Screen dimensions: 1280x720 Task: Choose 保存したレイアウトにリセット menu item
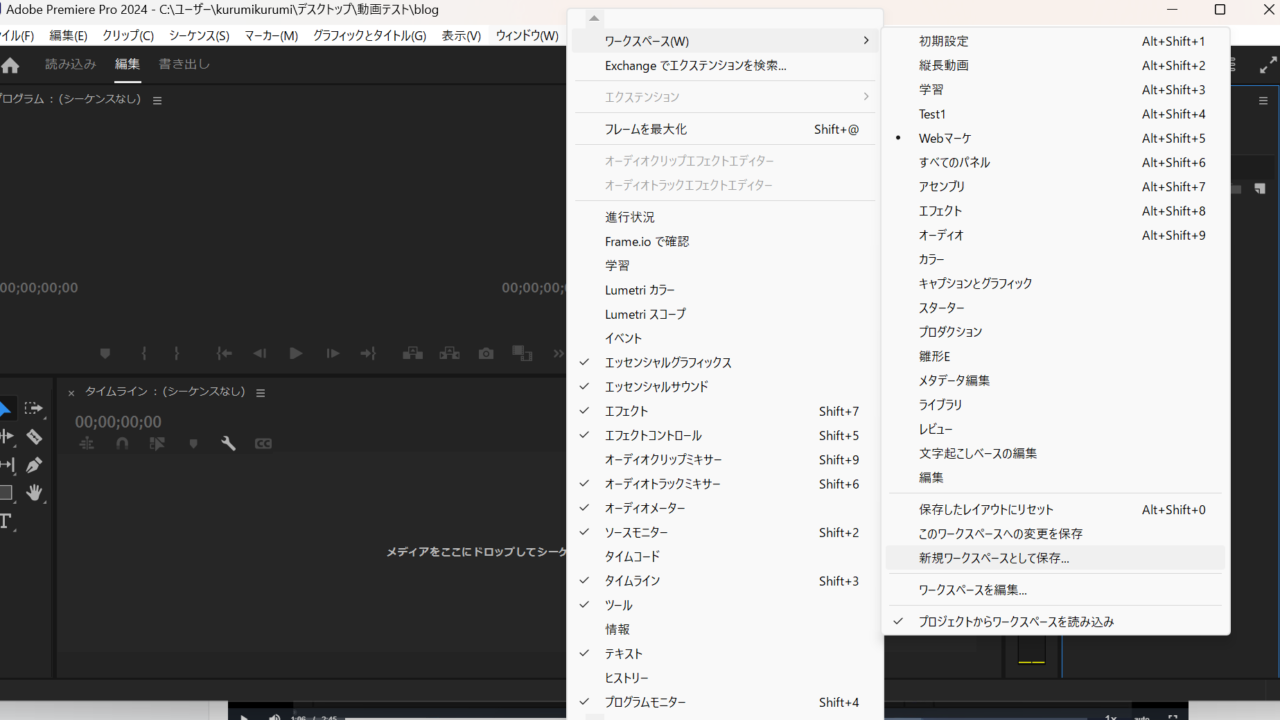pos(1055,509)
